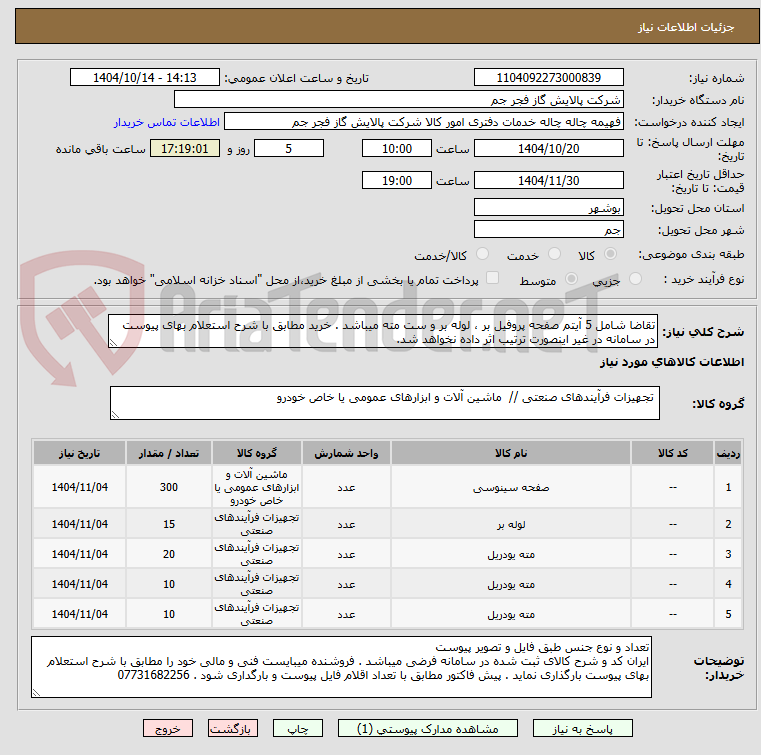Click the resize handle of توضیحات خریدار textarea
This screenshot has width=761, height=755.
pos(36,693)
